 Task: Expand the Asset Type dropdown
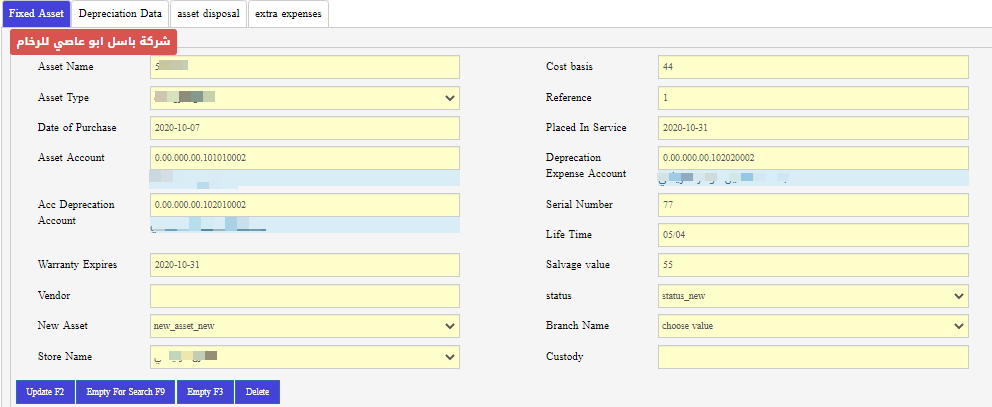pos(305,98)
